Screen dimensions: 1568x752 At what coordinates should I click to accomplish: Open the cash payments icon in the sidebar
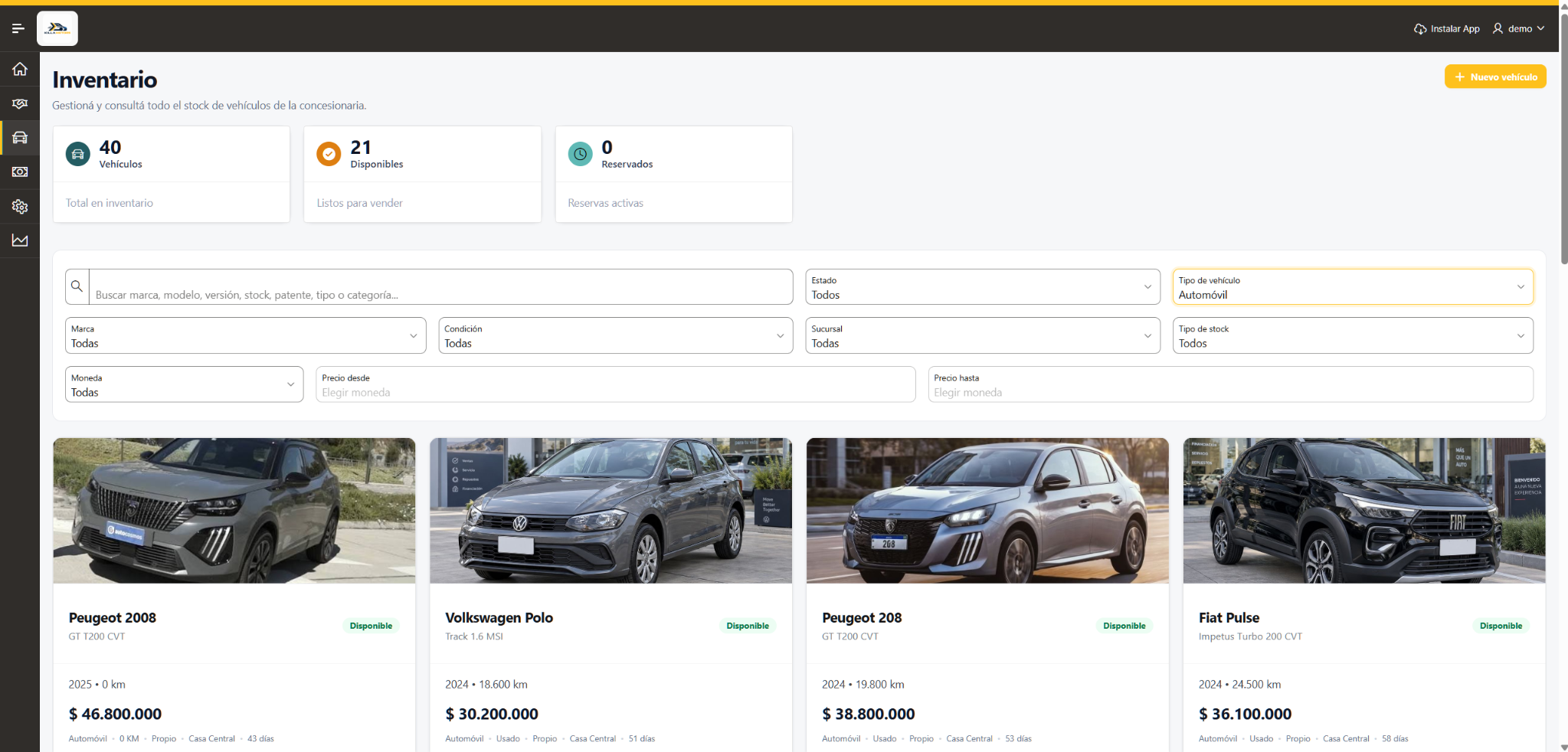[x=20, y=172]
